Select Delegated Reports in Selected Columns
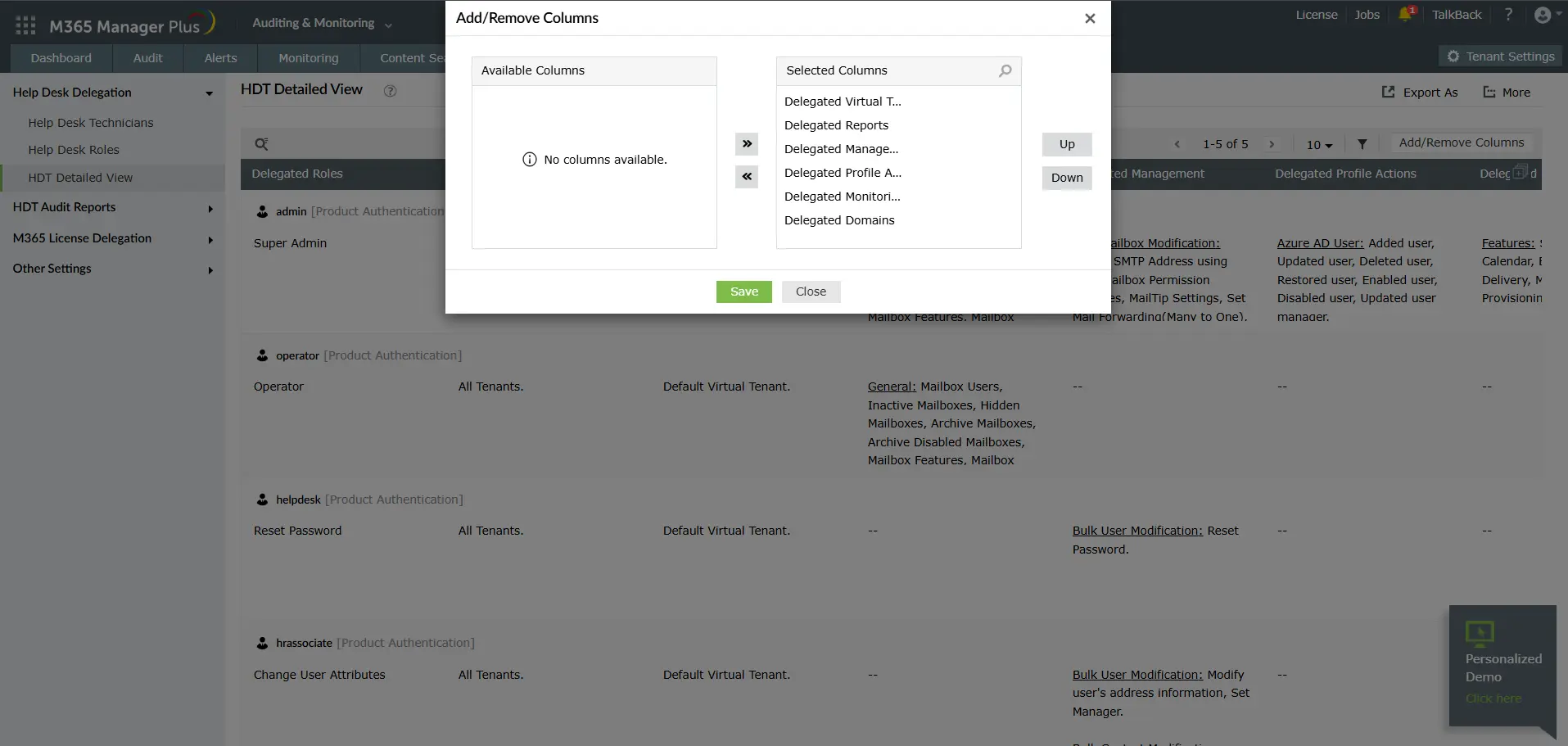Viewport: 1568px width, 746px height. tap(836, 125)
